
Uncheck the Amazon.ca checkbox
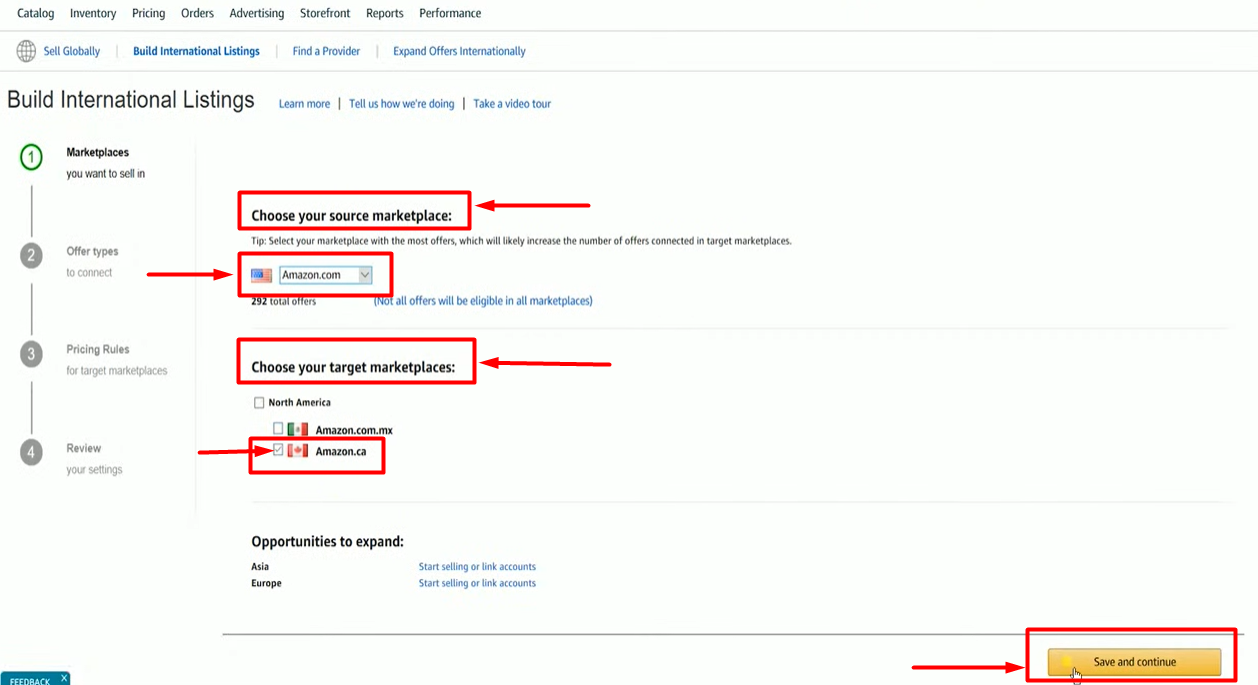(x=279, y=450)
